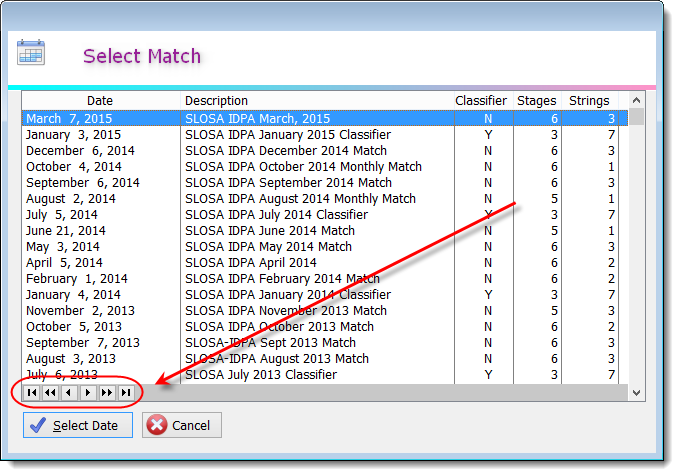Confirm with the Select Date button
The height and width of the screenshot is (476, 679).
78,425
